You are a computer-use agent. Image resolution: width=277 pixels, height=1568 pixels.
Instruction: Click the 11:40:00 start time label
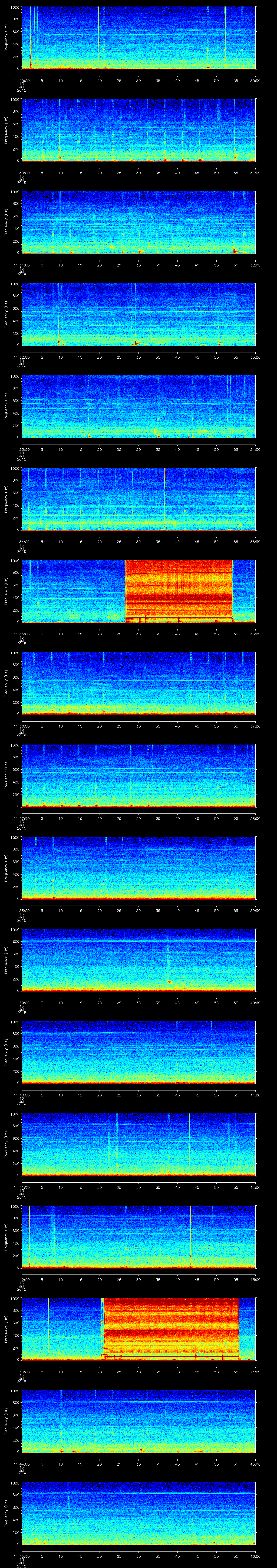click(21, 1095)
